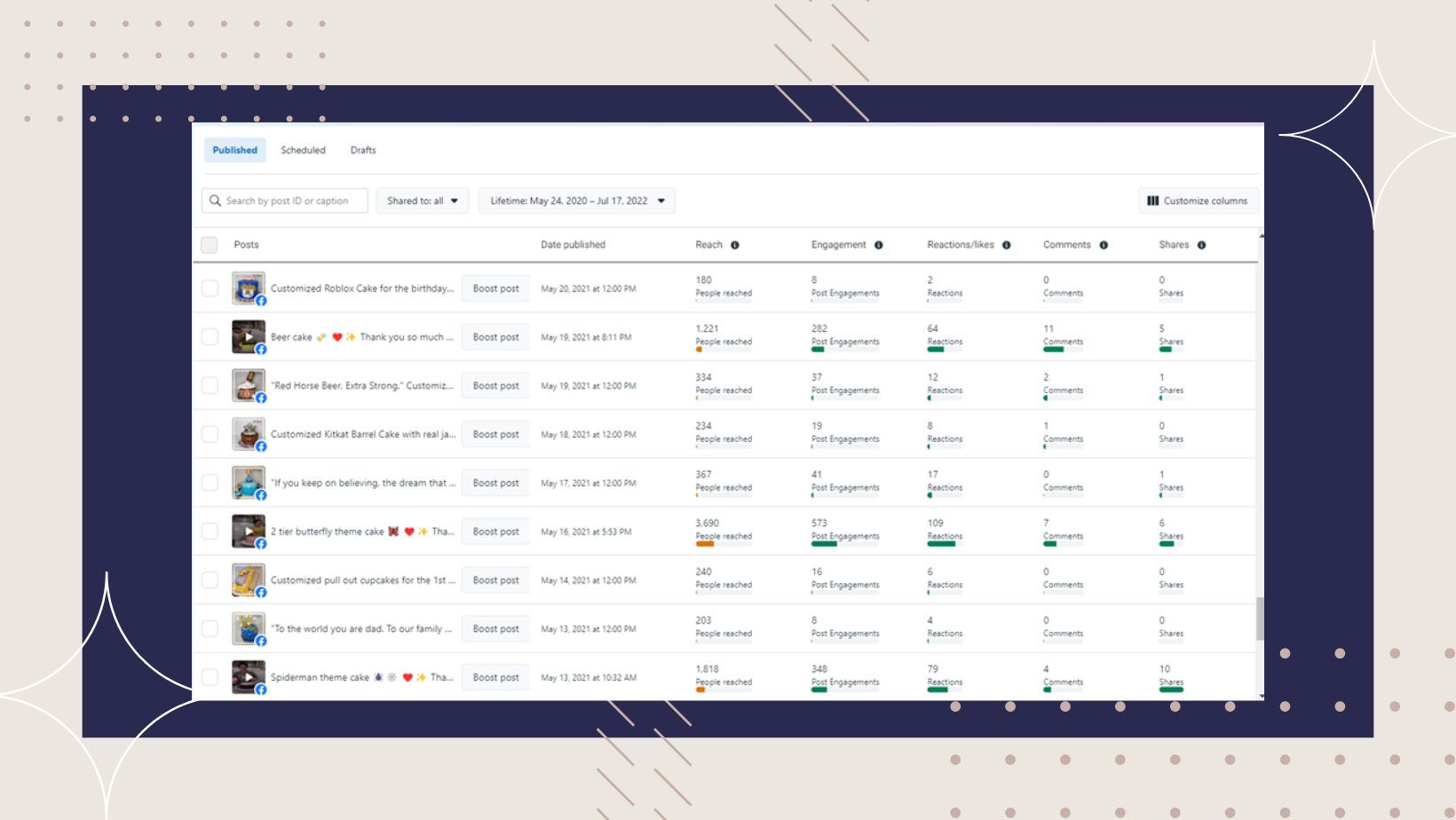This screenshot has height=820, width=1456.
Task: Click the vertical scrollbar thumb of the posts table
Action: coord(1260,619)
